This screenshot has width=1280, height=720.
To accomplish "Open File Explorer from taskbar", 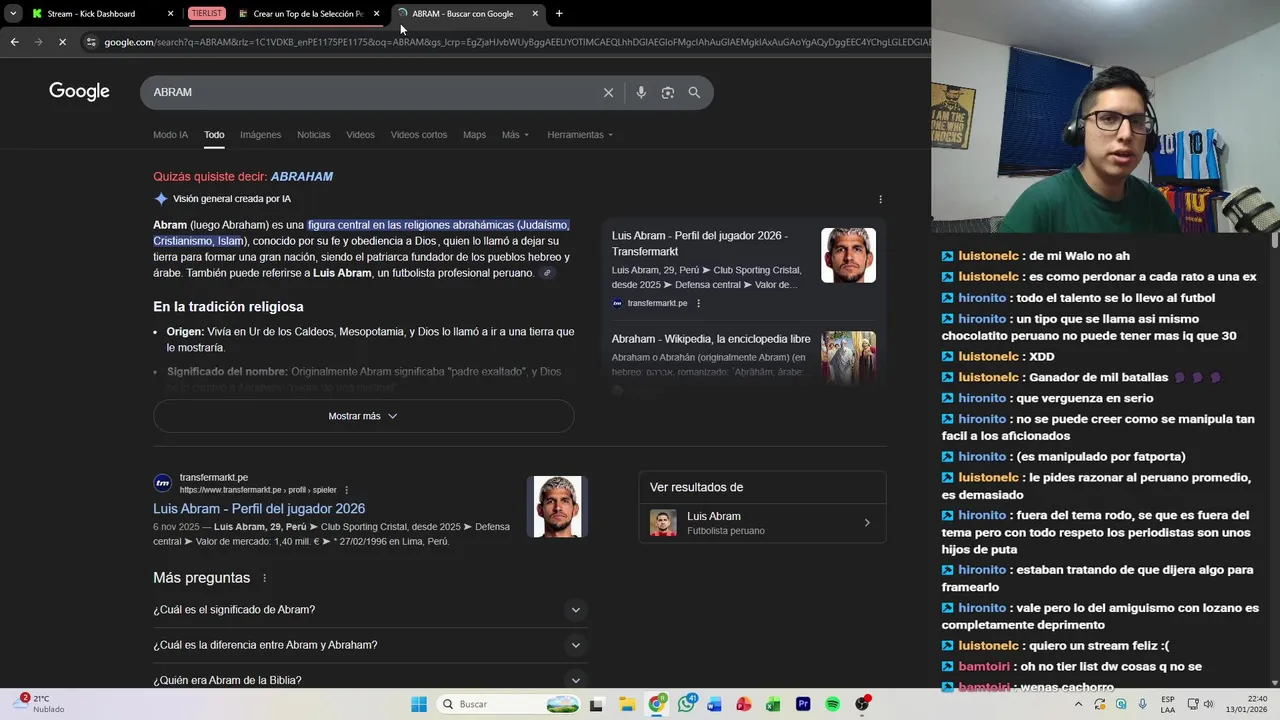I will click(626, 704).
